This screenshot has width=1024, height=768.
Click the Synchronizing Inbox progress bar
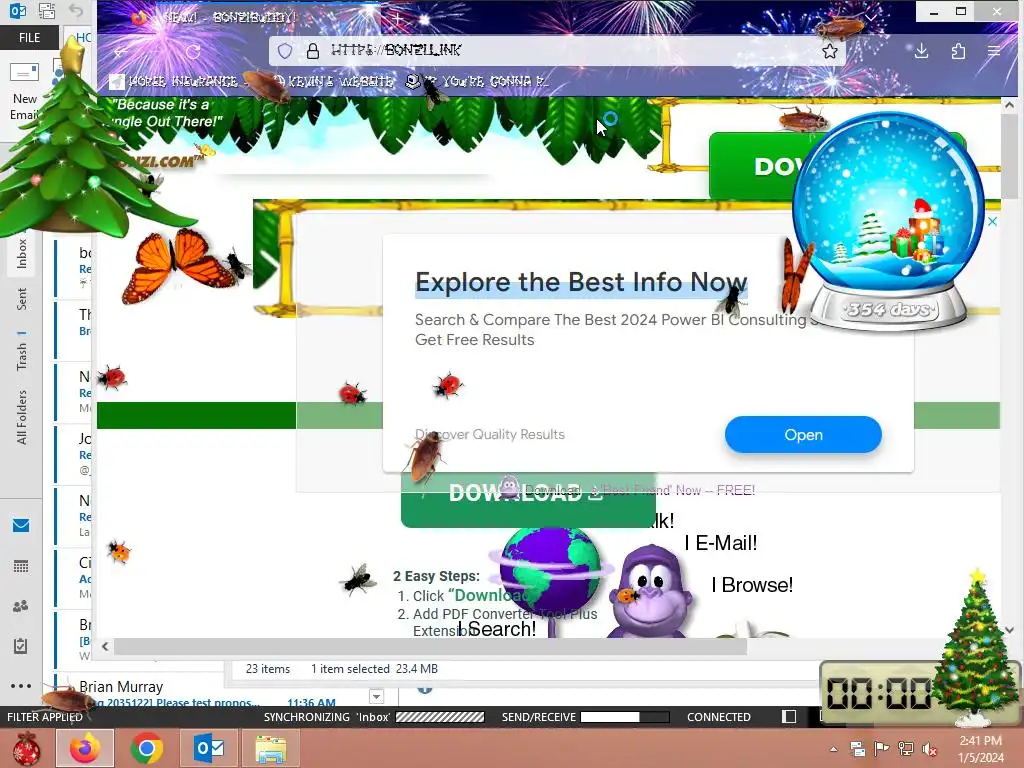click(440, 716)
